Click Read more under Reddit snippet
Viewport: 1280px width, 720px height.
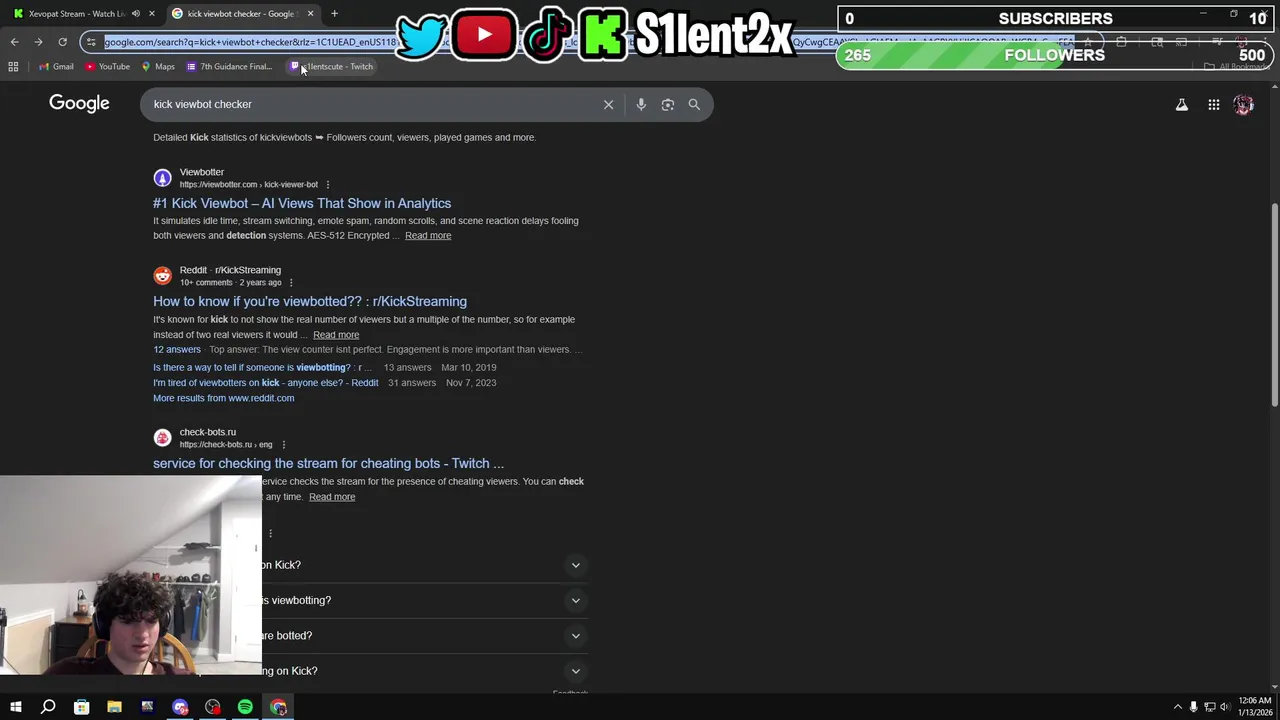click(336, 335)
